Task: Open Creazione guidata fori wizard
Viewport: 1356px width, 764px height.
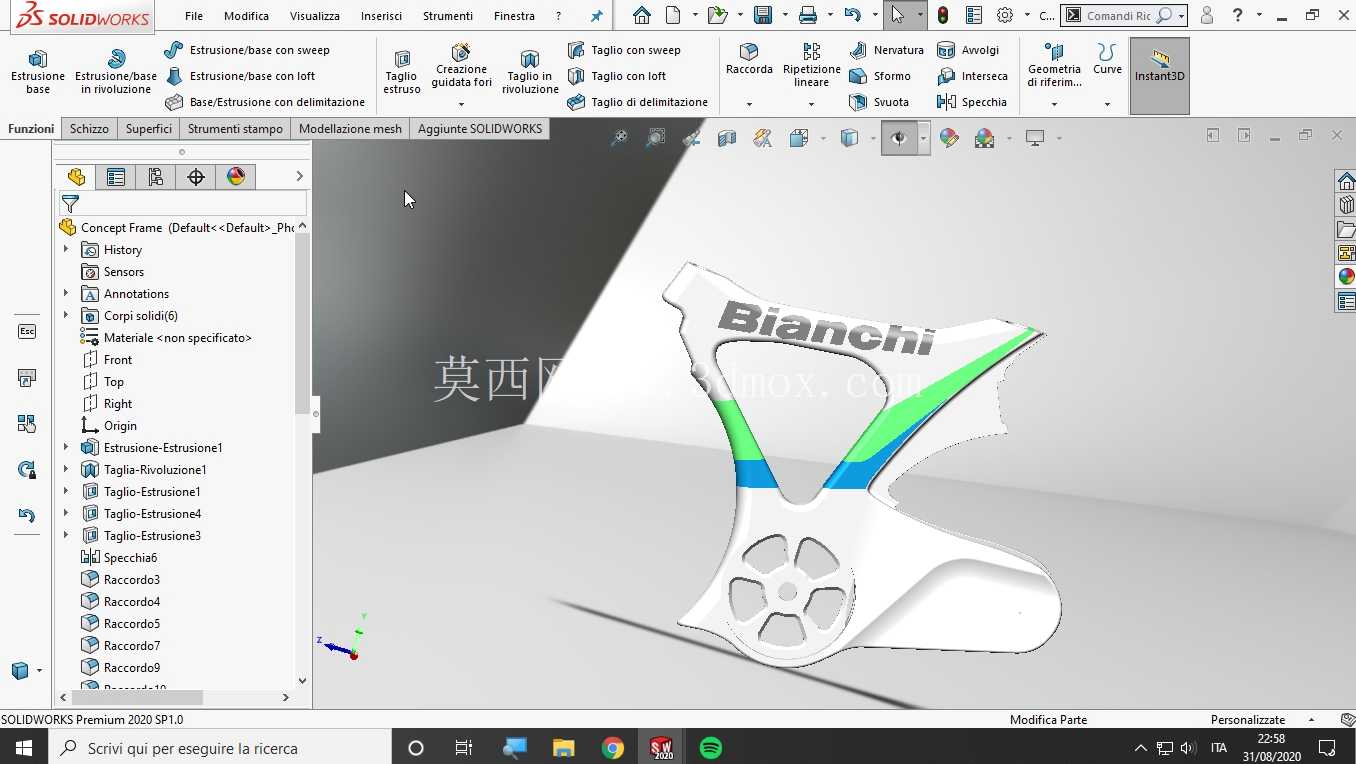Action: coord(461,67)
